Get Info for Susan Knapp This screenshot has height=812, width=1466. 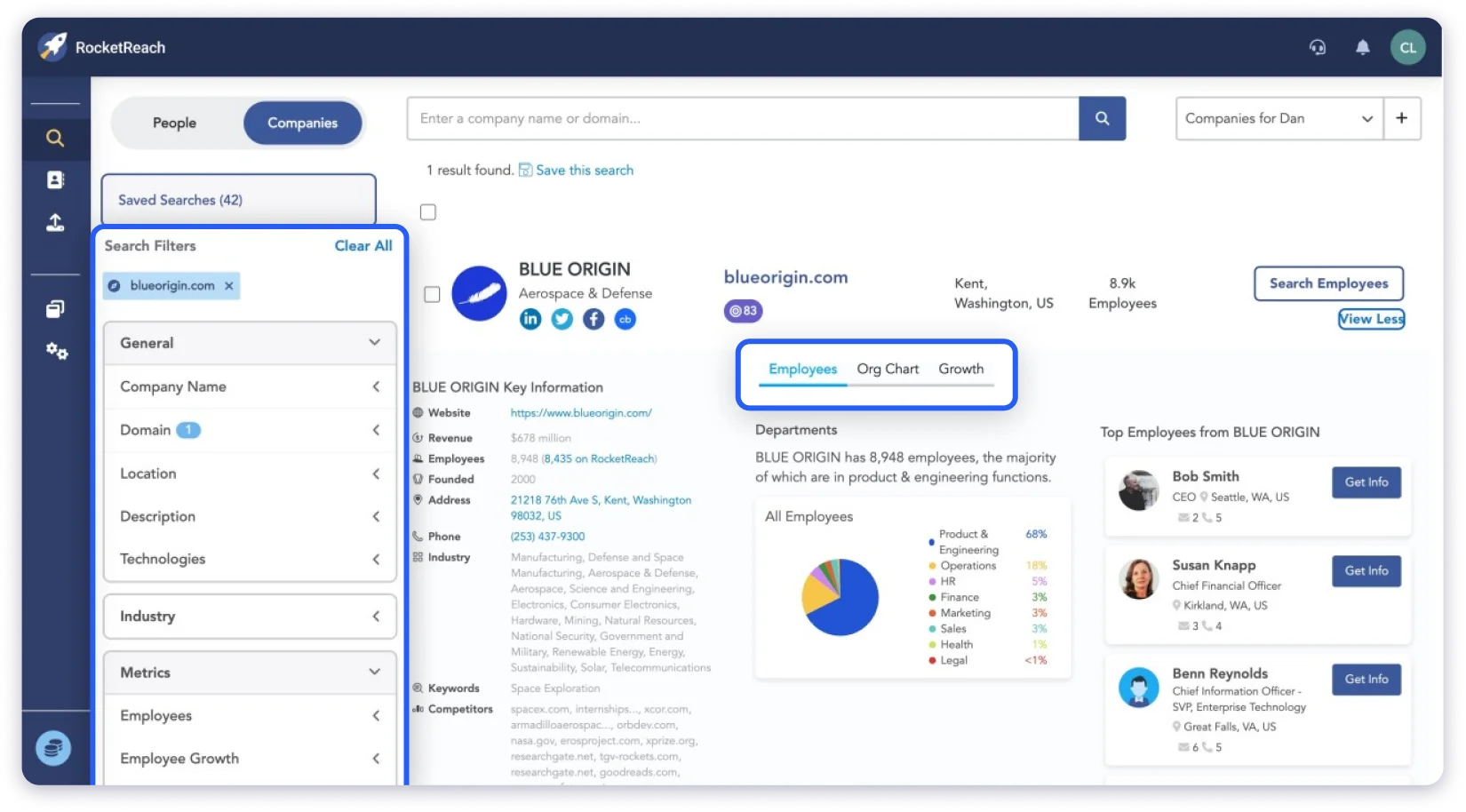(1366, 571)
